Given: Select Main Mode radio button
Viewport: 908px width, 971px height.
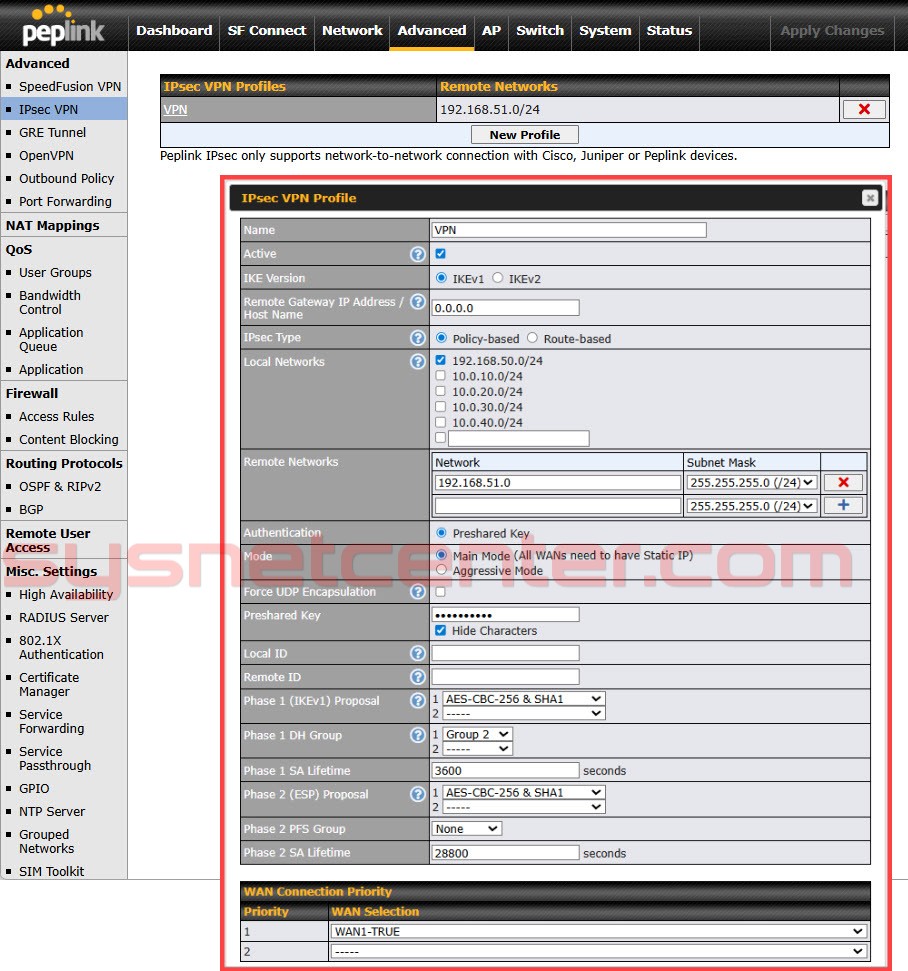Looking at the screenshot, I should pyautogui.click(x=441, y=555).
